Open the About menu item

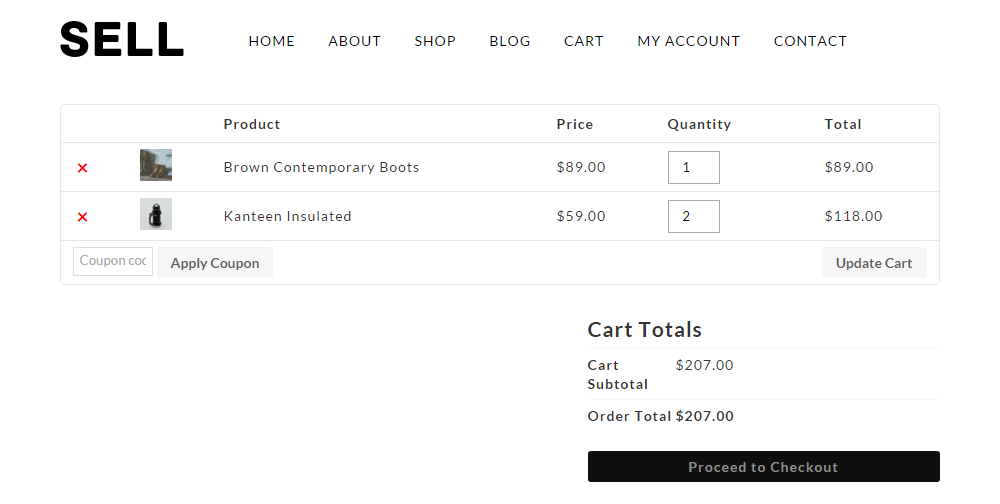pos(355,41)
